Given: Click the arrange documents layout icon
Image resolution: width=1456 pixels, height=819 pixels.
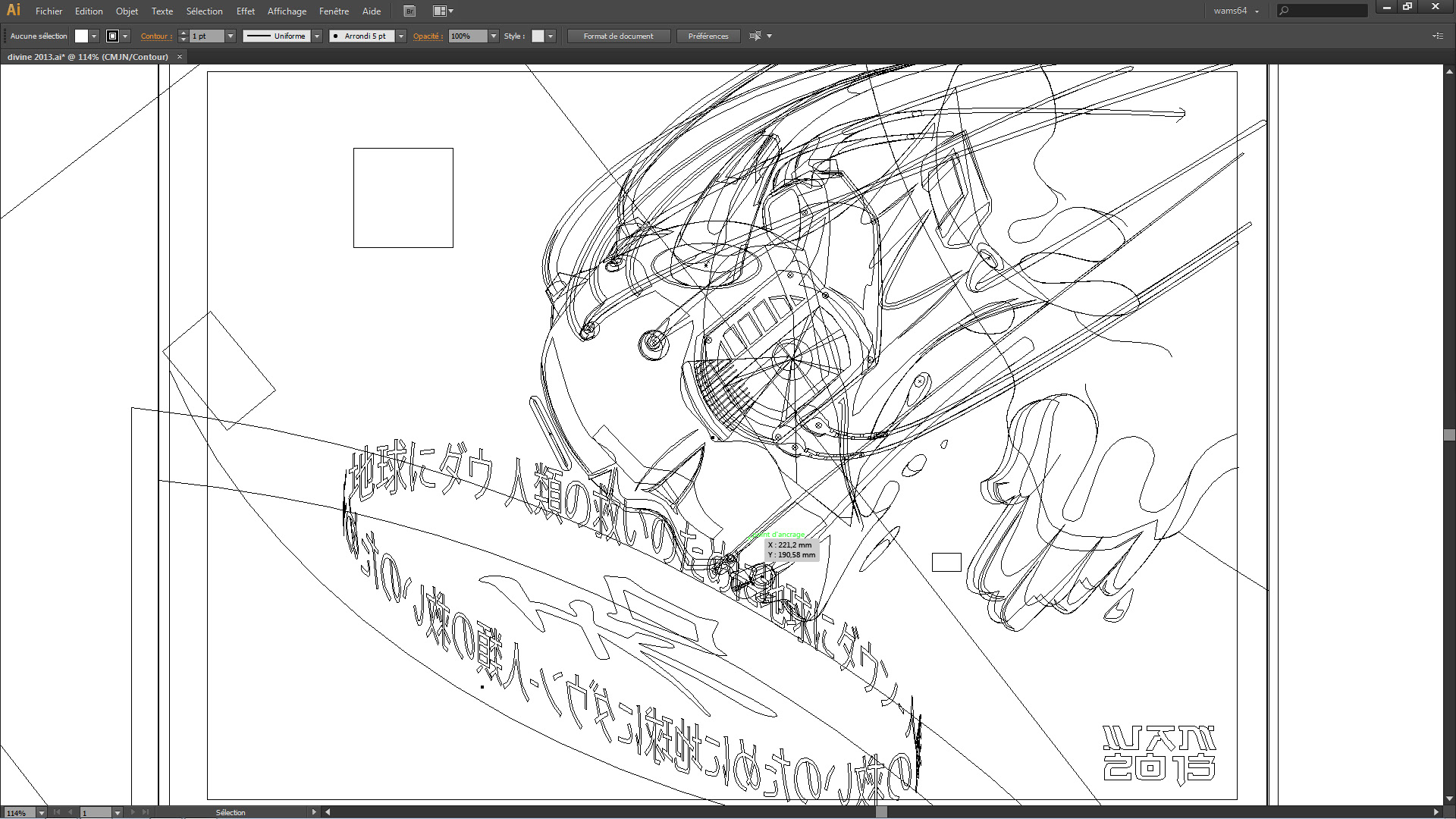Looking at the screenshot, I should [439, 11].
